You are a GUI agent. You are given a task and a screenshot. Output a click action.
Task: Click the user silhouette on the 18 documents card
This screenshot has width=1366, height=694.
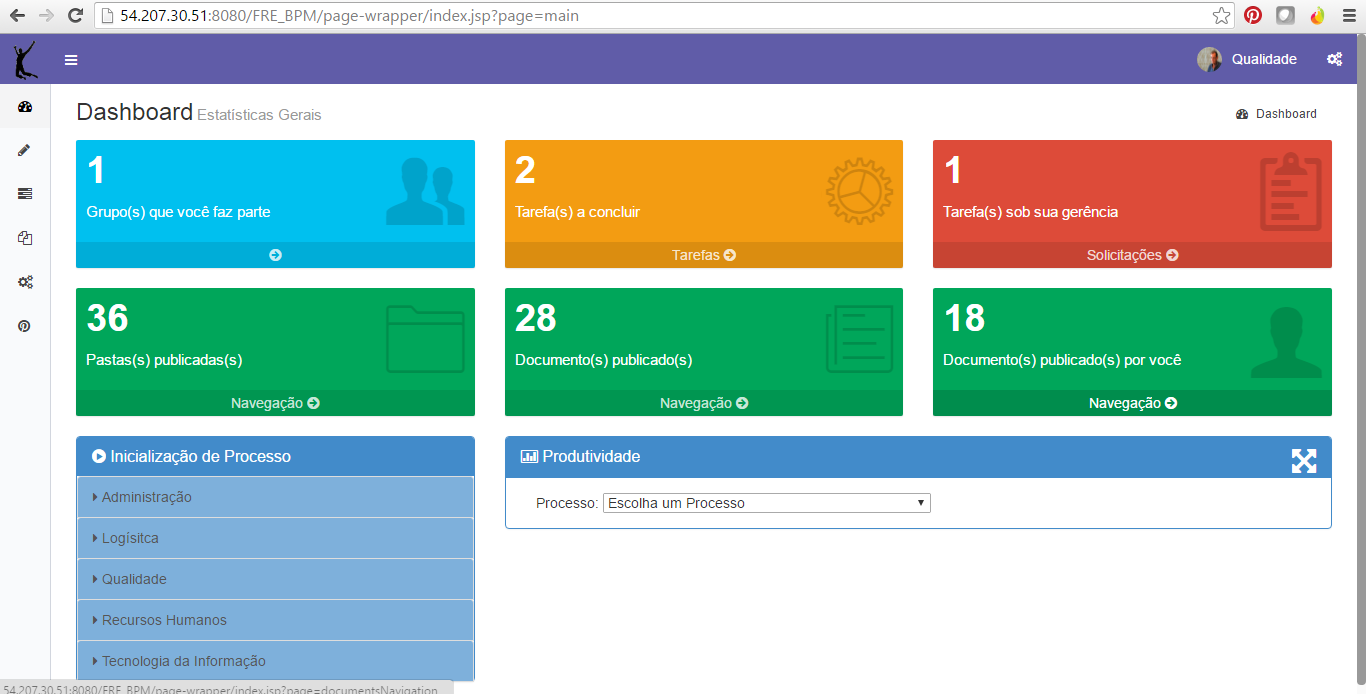coord(1286,342)
